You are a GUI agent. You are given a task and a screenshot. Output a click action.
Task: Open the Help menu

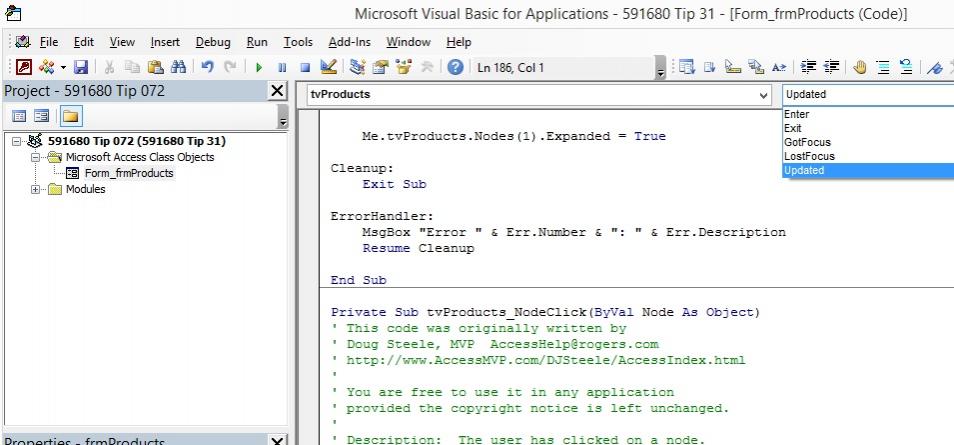click(x=459, y=42)
